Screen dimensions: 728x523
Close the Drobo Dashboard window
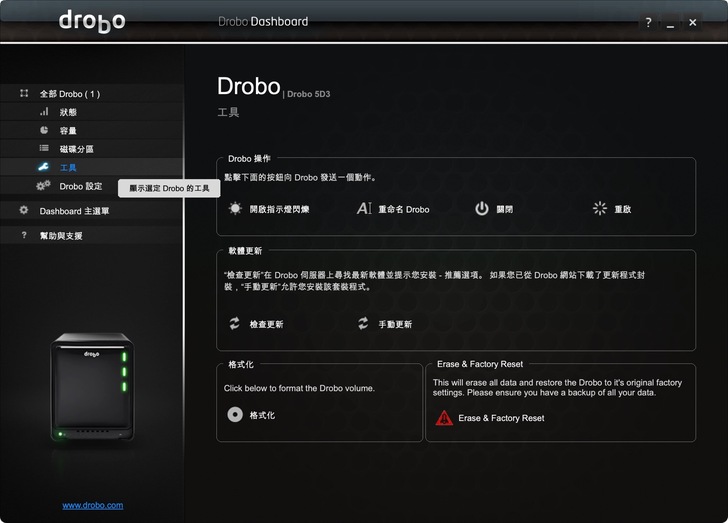point(692,22)
